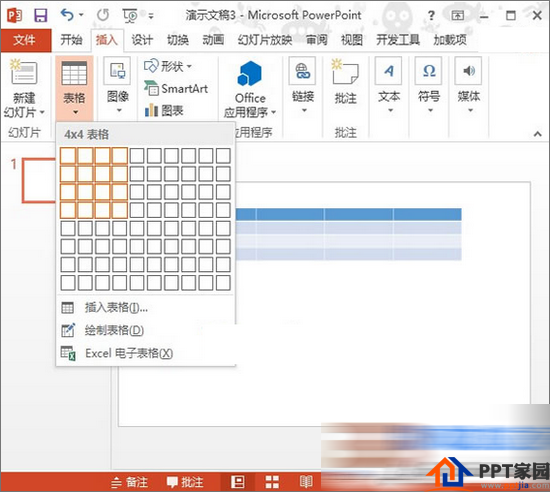Select slide 1 thumbnail in panel
Screen dimensions: 550x492
(39, 180)
